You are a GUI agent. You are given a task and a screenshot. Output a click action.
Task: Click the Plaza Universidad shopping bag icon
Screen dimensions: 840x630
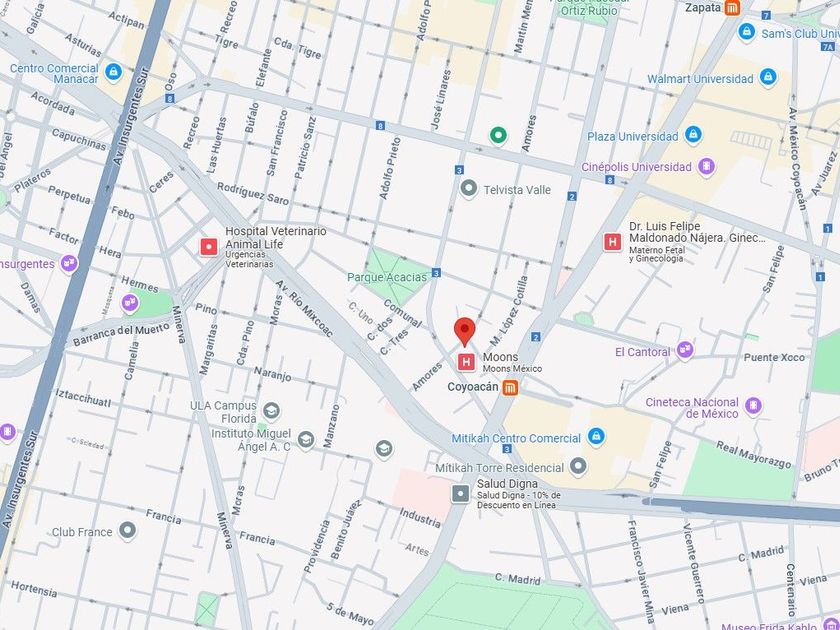point(693,134)
